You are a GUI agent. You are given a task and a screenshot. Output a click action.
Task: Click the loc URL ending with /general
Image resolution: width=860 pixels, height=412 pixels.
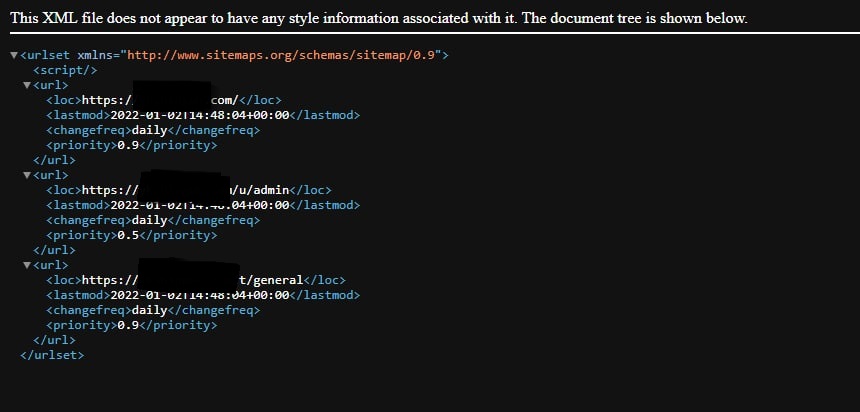[x=193, y=280]
